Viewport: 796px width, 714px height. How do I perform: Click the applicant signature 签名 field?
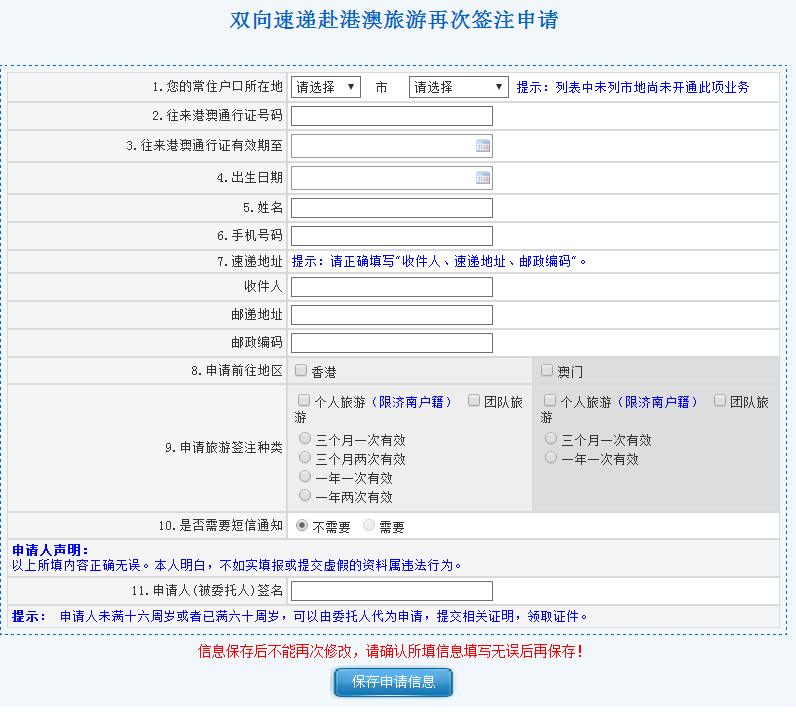(392, 591)
